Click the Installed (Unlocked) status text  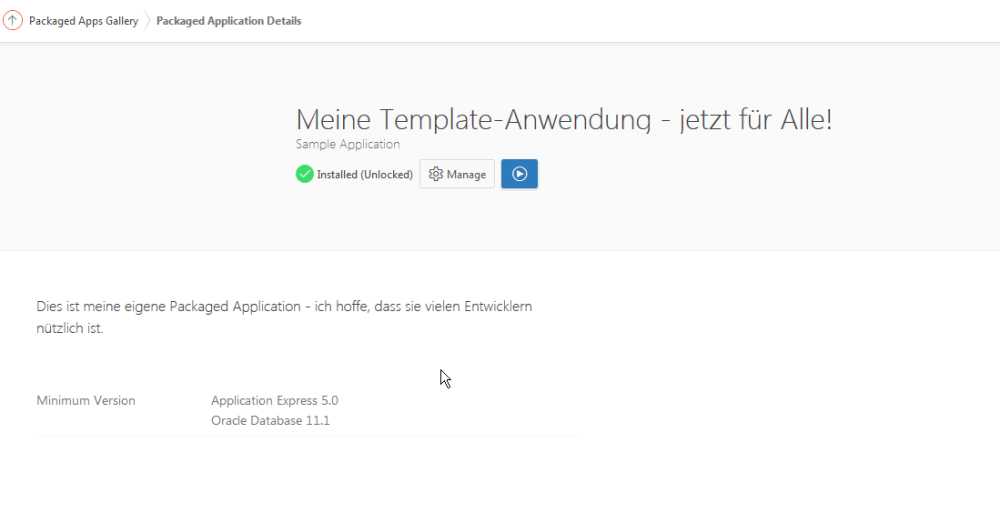(x=365, y=174)
